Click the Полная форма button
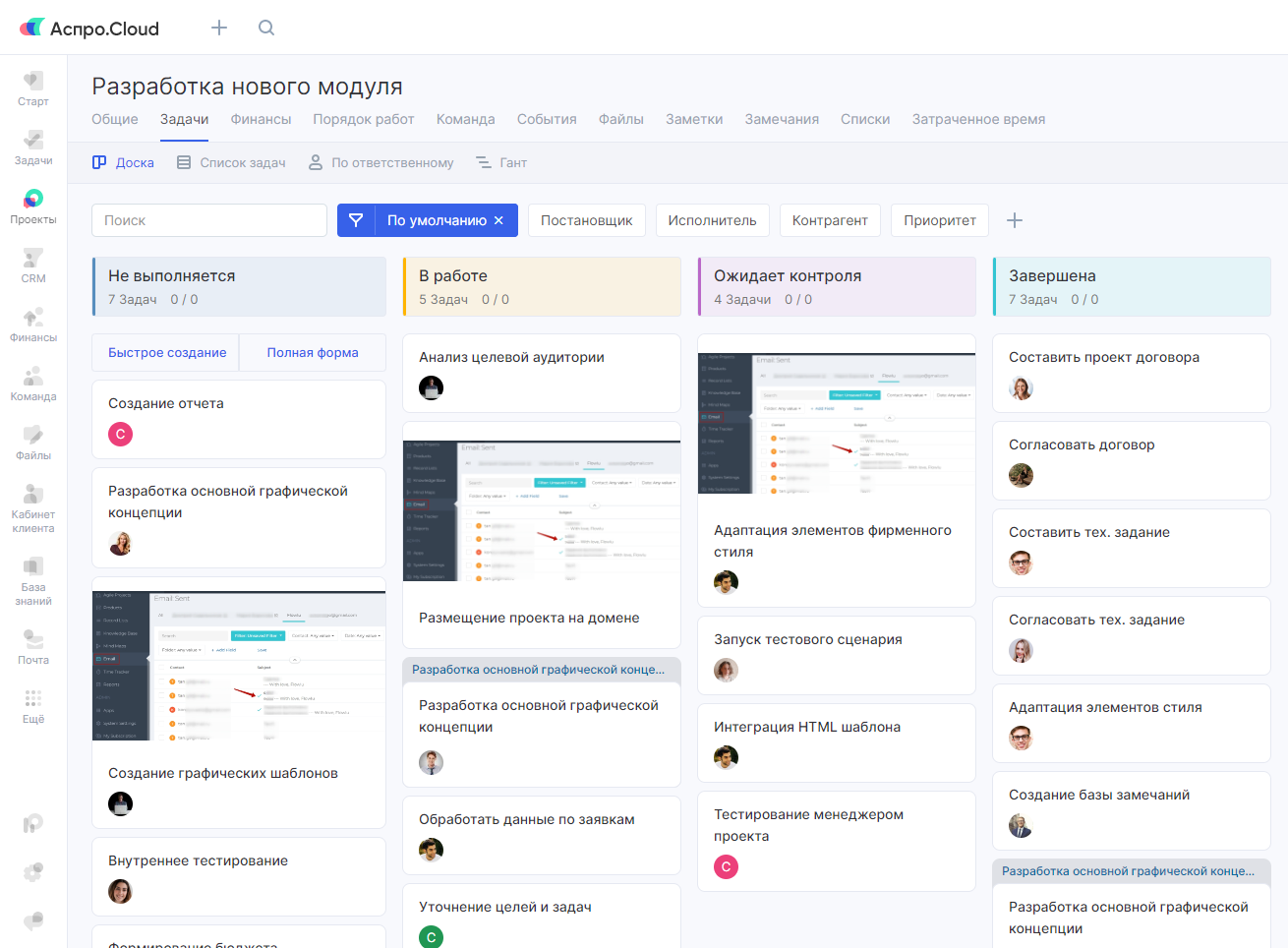This screenshot has width=1288, height=948. (x=313, y=352)
